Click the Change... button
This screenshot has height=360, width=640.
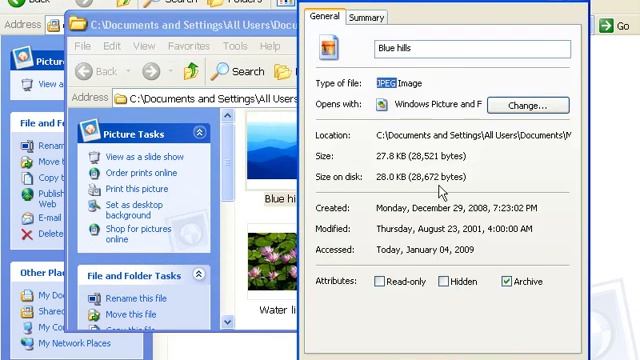coord(528,105)
